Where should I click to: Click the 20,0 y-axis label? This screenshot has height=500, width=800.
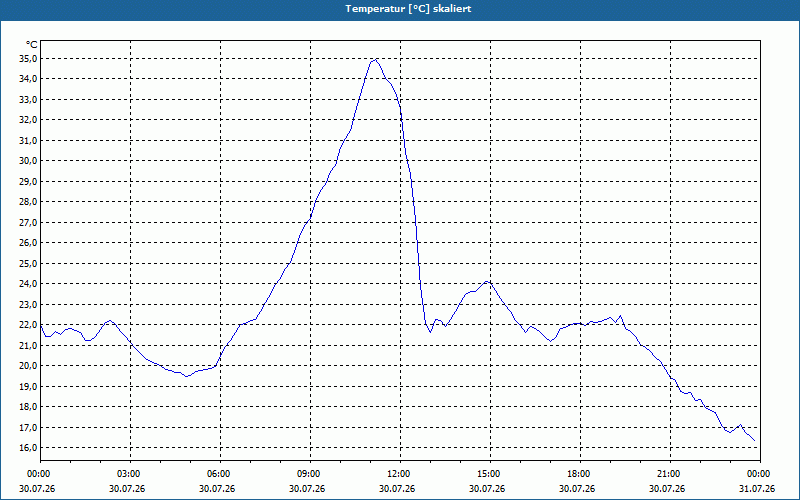click(28, 366)
